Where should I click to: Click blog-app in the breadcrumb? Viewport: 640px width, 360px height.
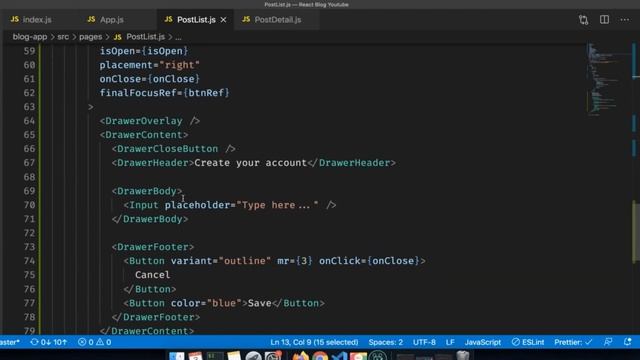pyautogui.click(x=30, y=37)
